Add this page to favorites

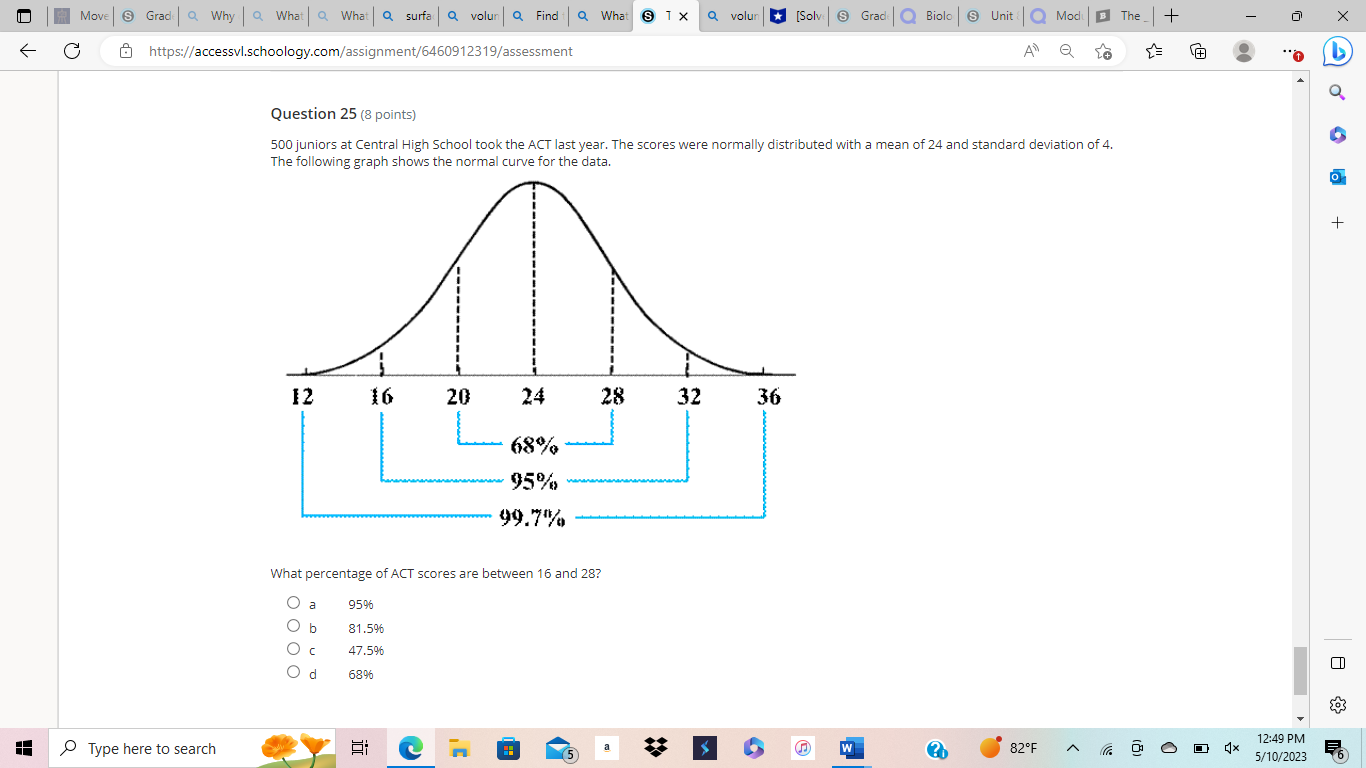click(x=1103, y=51)
